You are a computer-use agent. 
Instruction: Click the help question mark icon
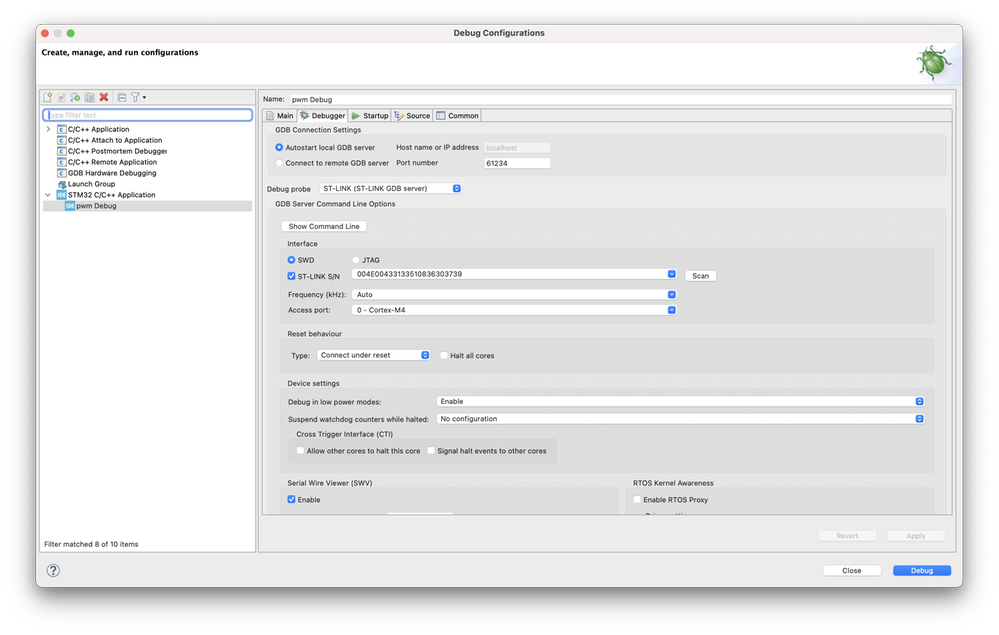53,570
